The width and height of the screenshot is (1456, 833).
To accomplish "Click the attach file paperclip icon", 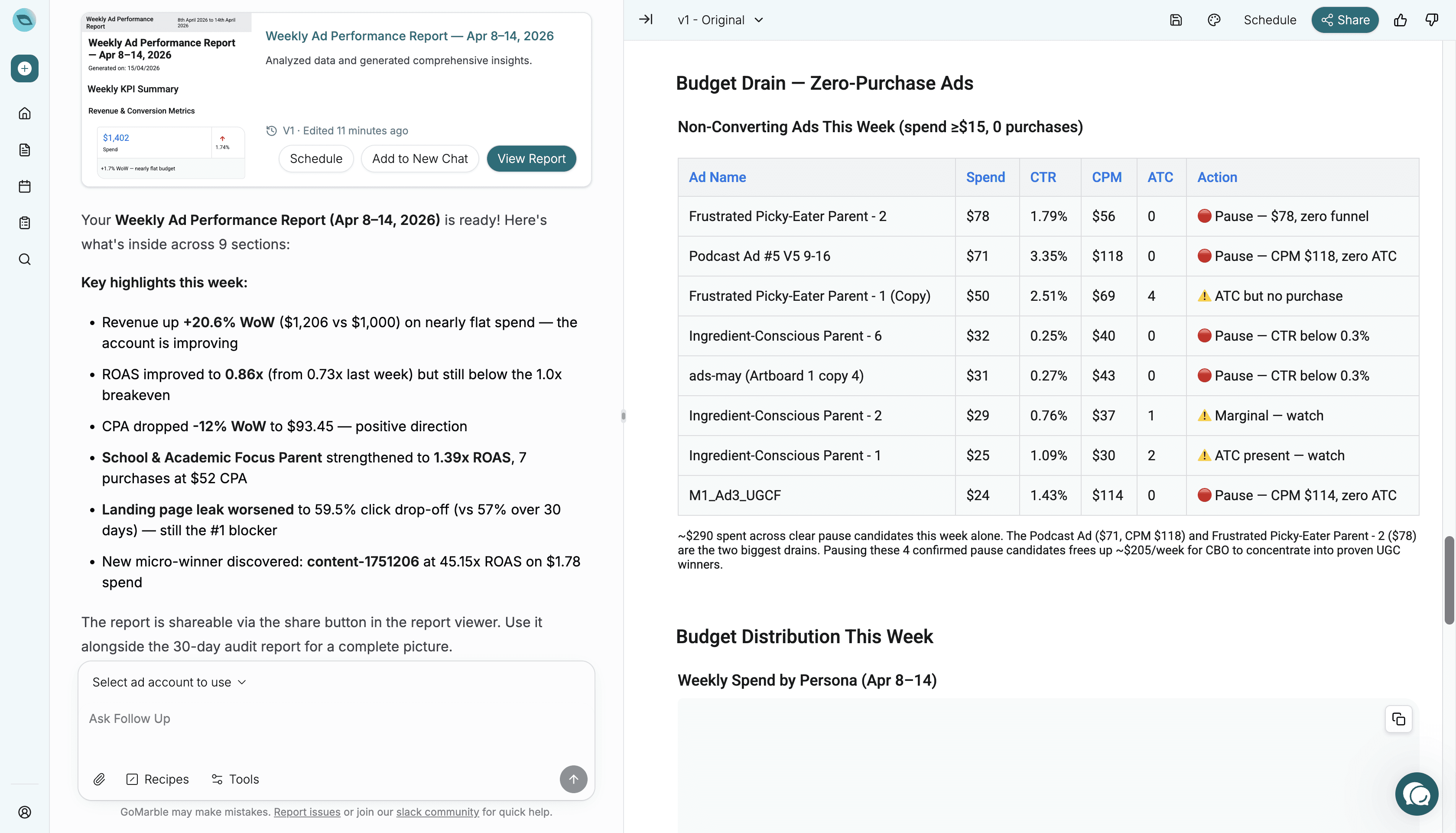I will click(x=99, y=779).
